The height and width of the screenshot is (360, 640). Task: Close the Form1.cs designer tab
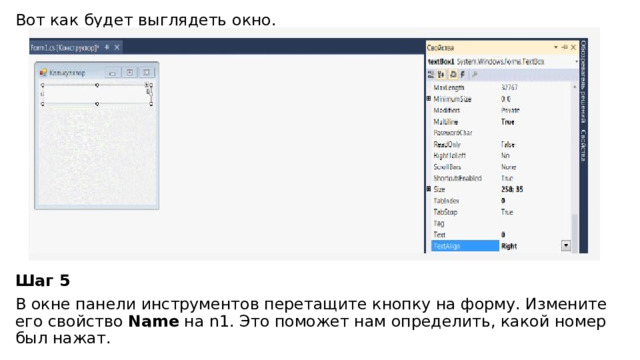(x=117, y=47)
